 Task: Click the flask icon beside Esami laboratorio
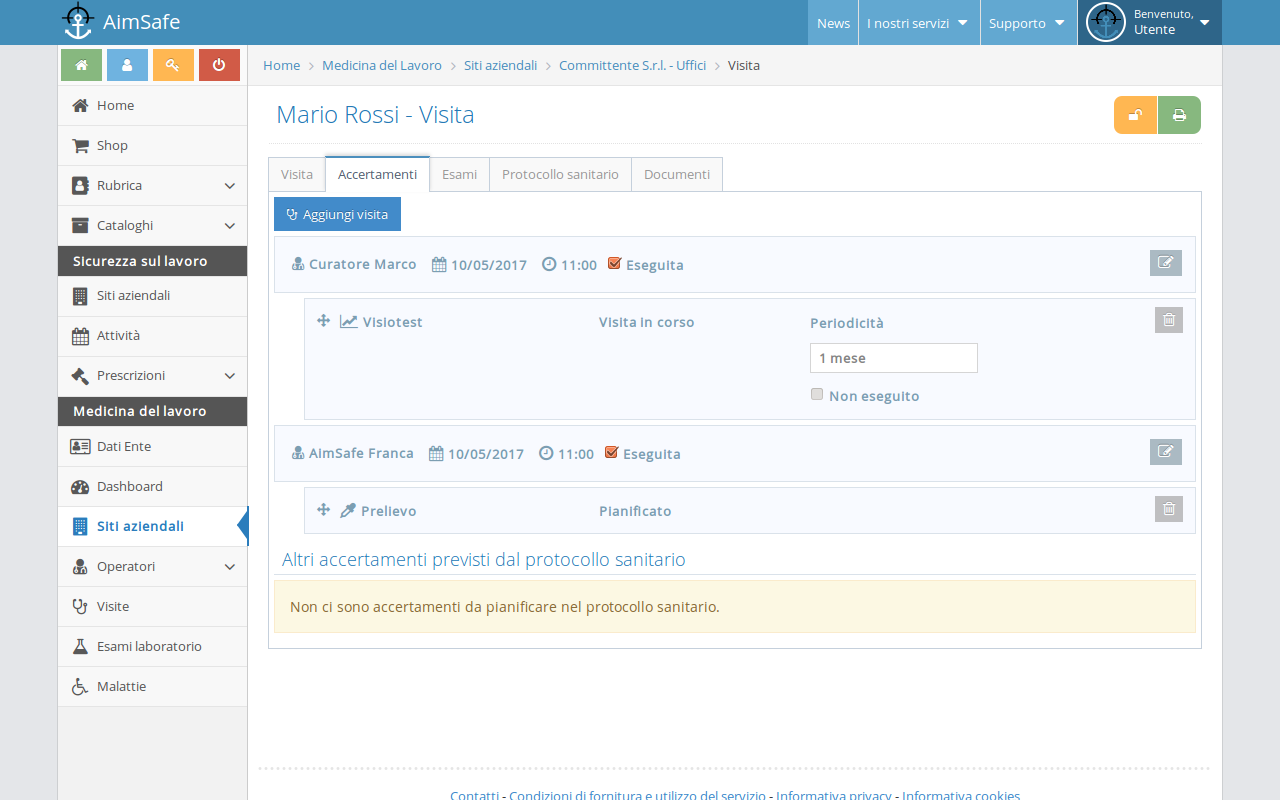coord(80,647)
